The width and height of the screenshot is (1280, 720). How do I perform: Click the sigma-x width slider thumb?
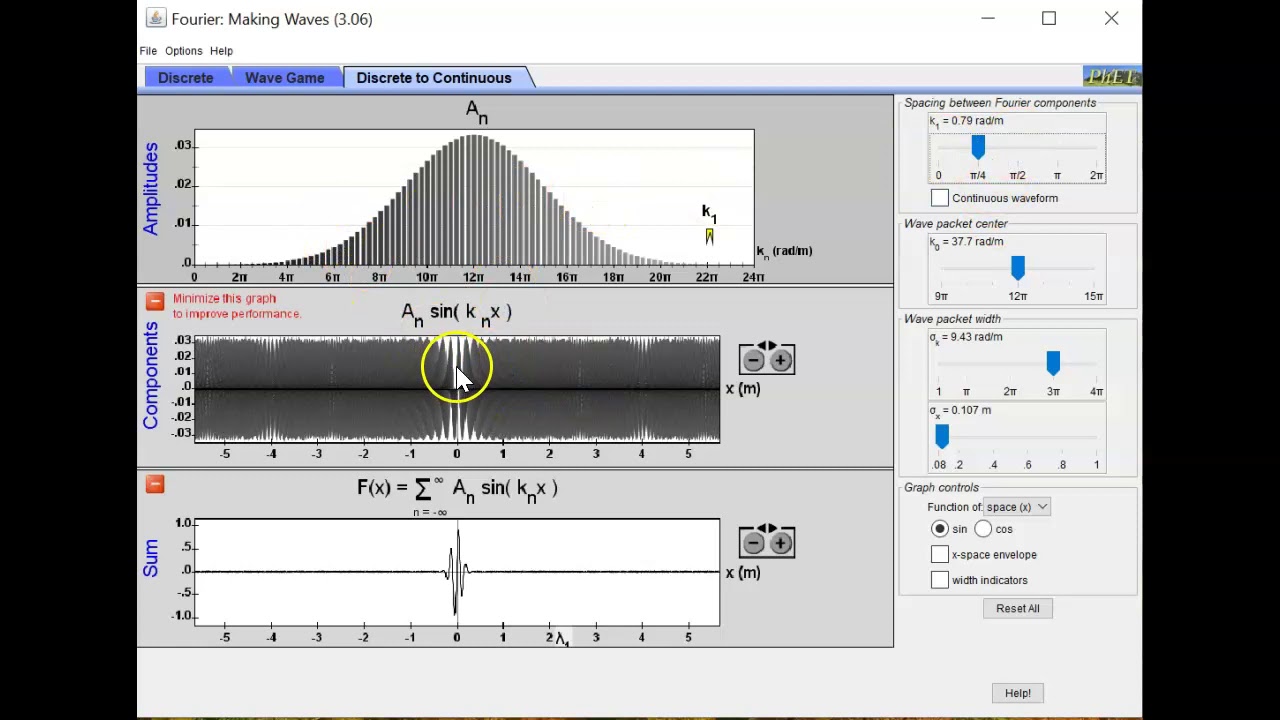942,436
